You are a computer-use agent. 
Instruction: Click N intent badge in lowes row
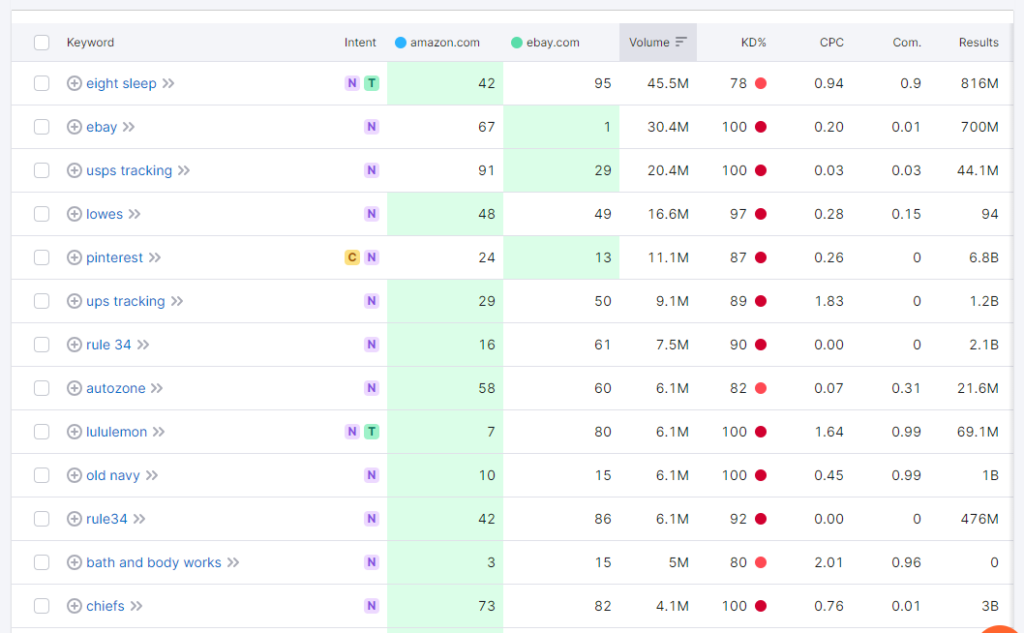pyautogui.click(x=372, y=214)
